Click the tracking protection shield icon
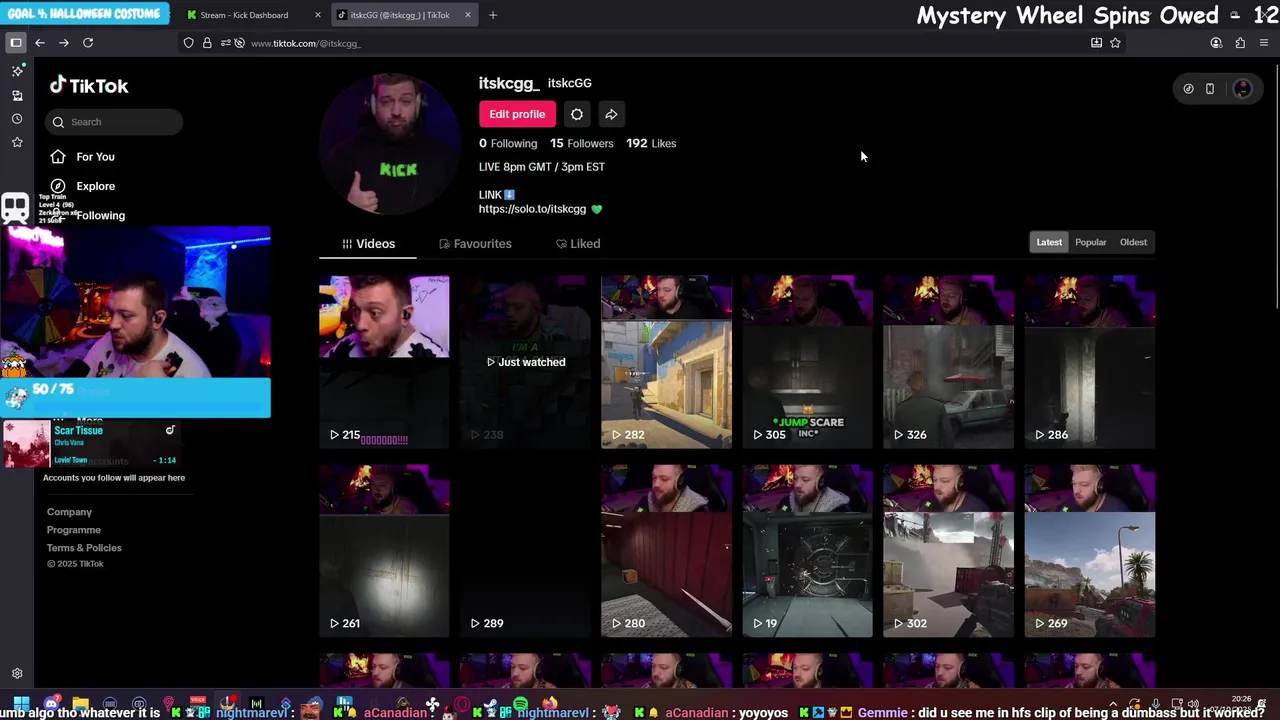This screenshot has height=720, width=1280. click(188, 43)
